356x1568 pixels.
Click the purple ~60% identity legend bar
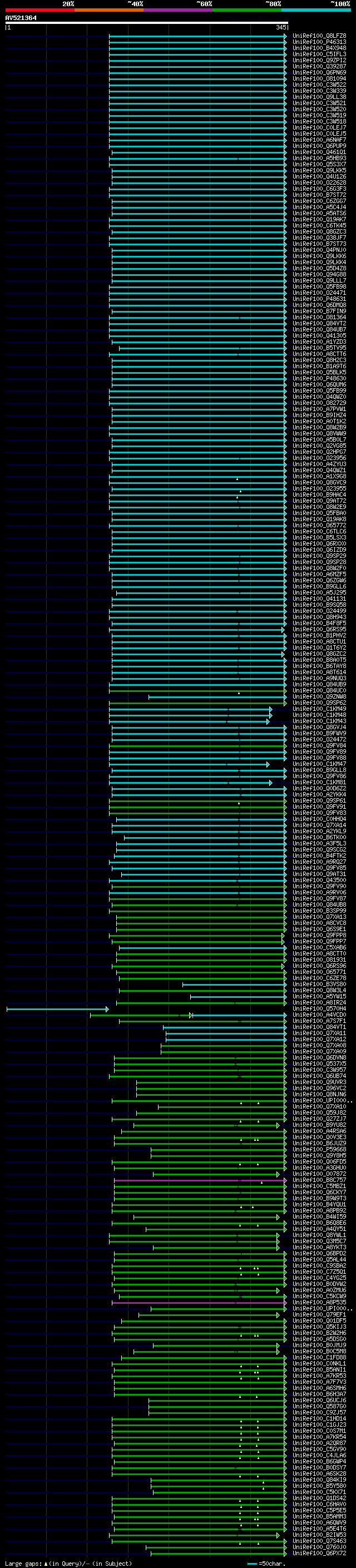coord(179,10)
